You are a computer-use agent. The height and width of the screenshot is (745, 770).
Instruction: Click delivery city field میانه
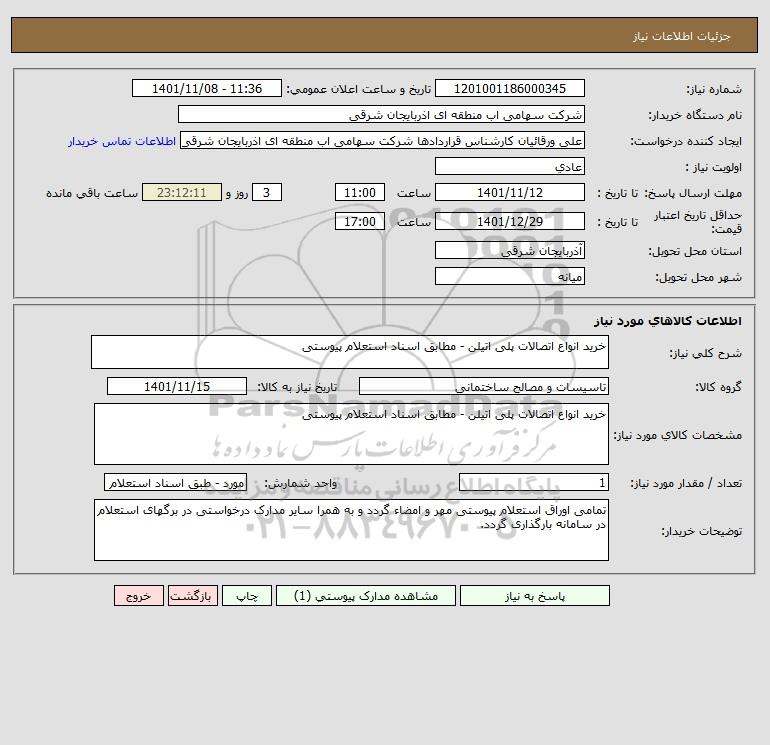tap(510, 276)
